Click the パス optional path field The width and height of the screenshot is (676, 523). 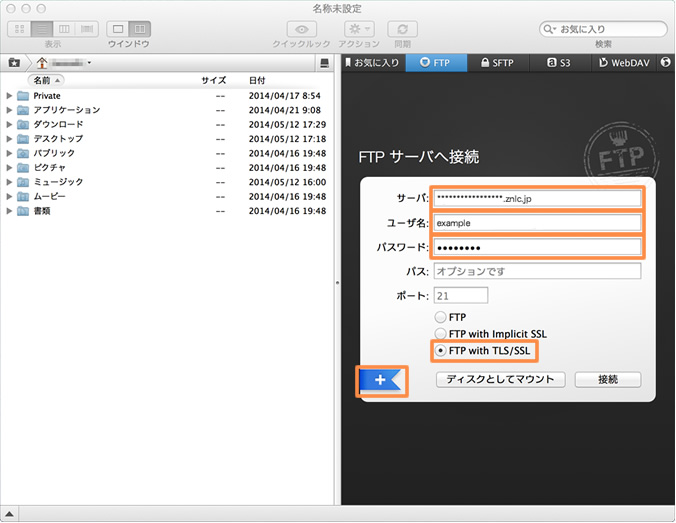537,272
